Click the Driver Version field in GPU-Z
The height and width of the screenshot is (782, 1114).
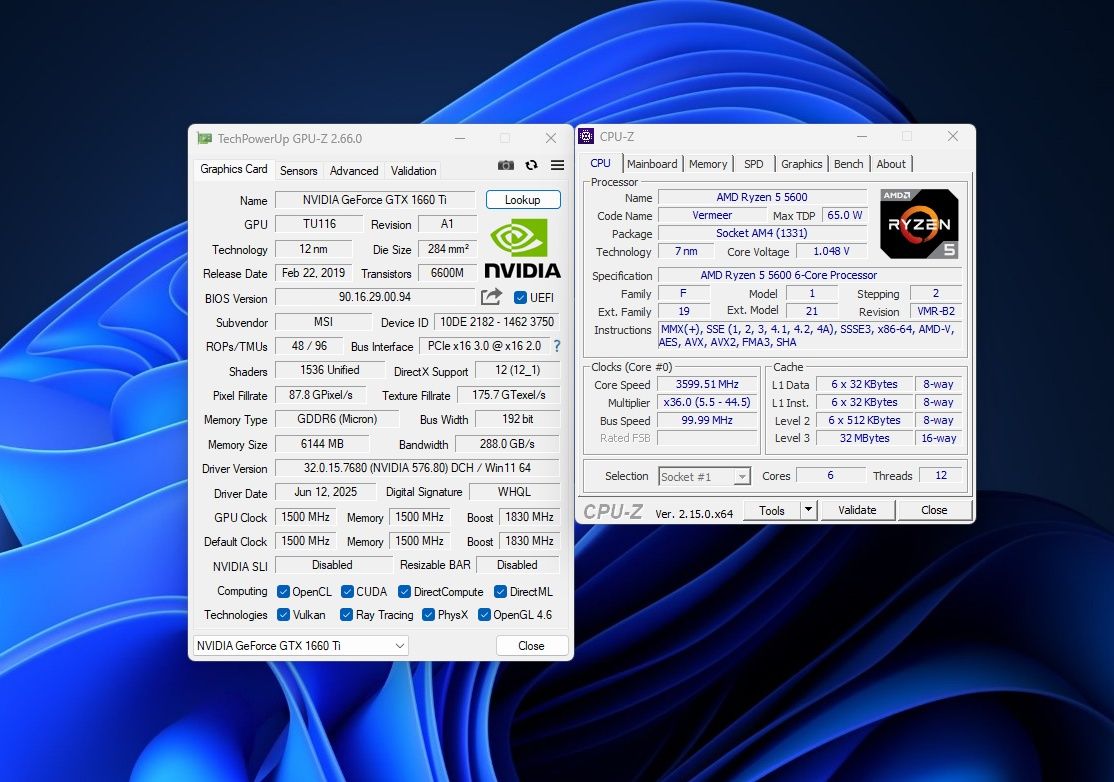click(x=417, y=468)
